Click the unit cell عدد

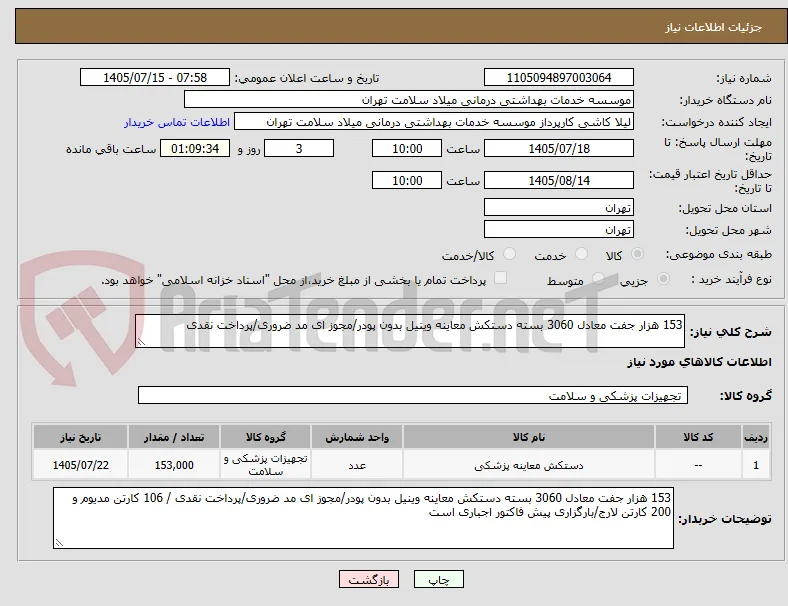click(357, 465)
